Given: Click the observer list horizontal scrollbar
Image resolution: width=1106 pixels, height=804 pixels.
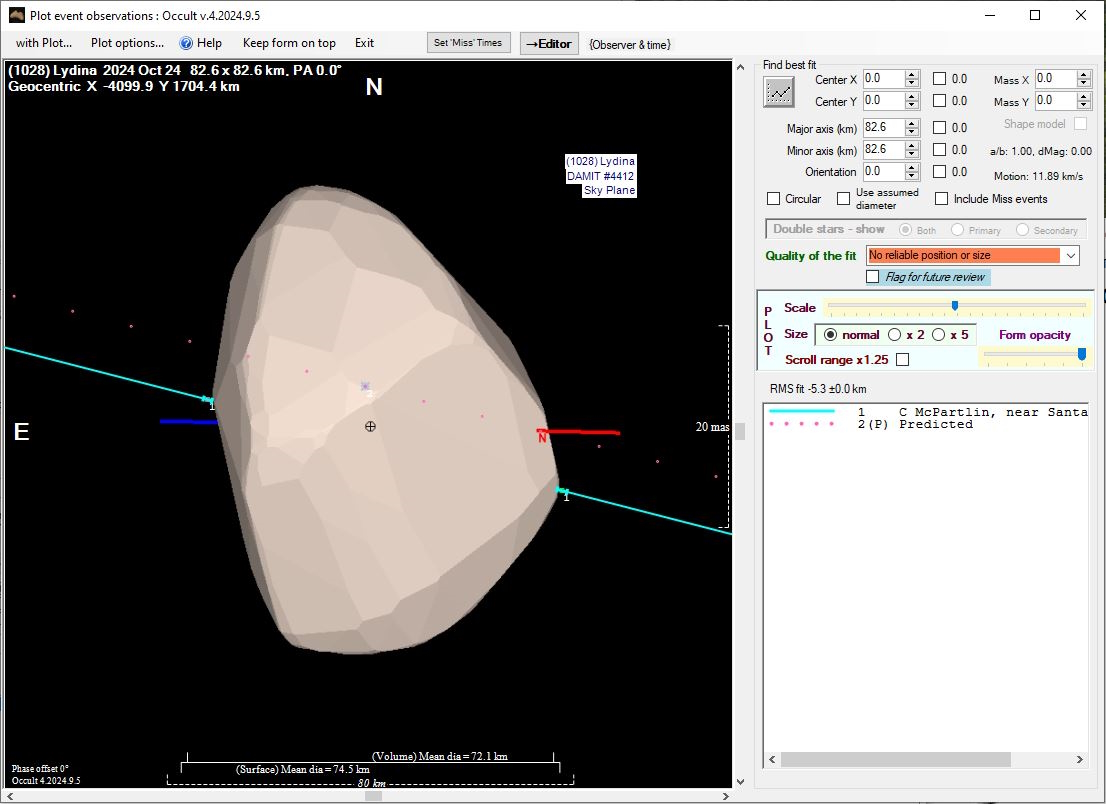Looking at the screenshot, I should [x=895, y=760].
